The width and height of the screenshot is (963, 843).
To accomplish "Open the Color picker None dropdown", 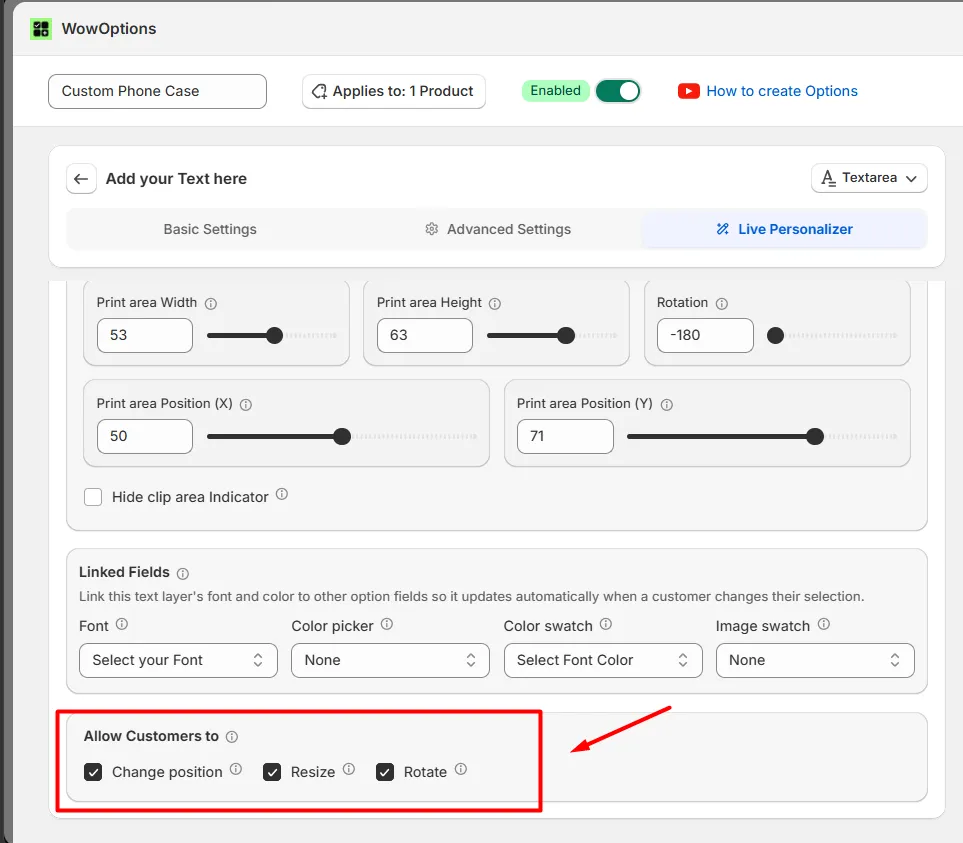I will pos(390,660).
